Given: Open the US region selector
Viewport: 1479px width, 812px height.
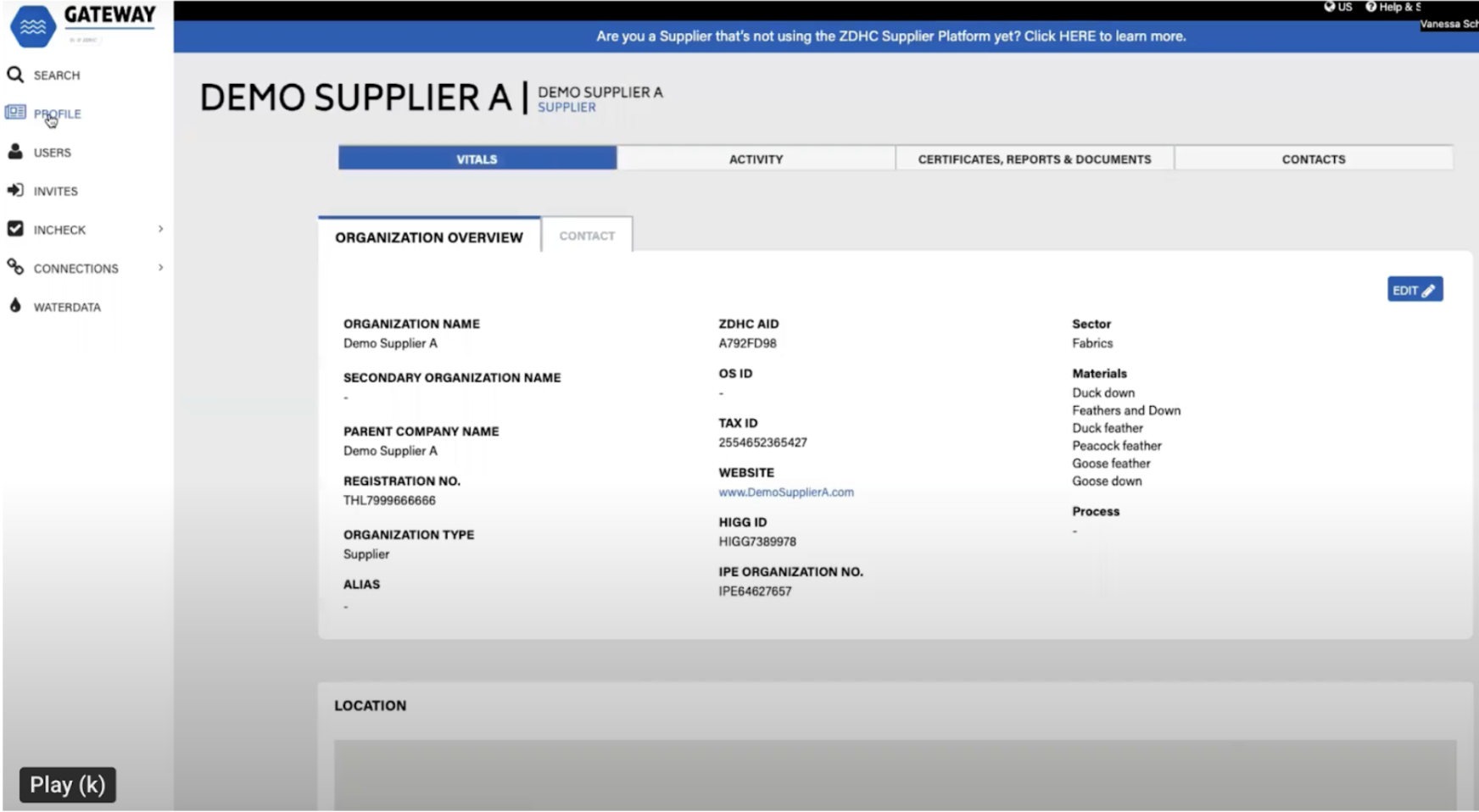Looking at the screenshot, I should click(1338, 7).
